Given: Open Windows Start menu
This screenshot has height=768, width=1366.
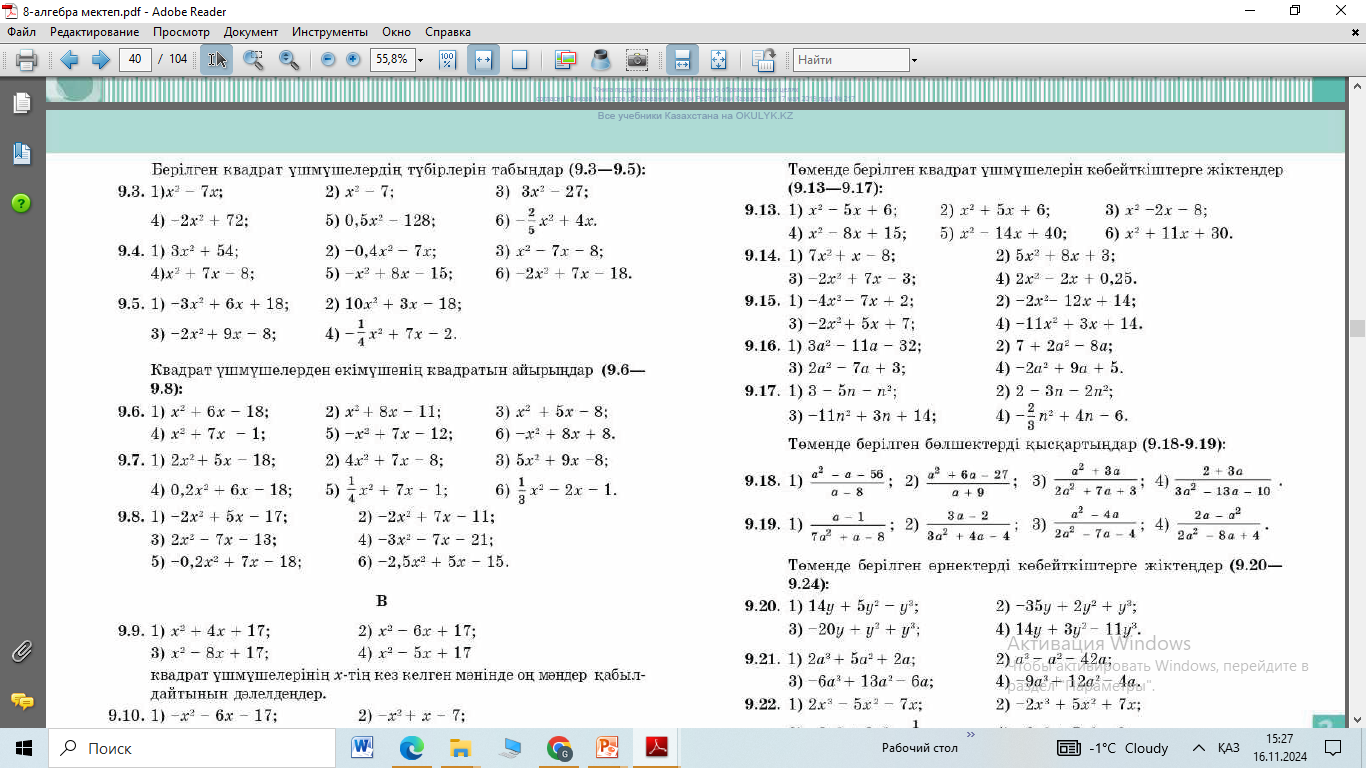Looking at the screenshot, I should [24, 748].
